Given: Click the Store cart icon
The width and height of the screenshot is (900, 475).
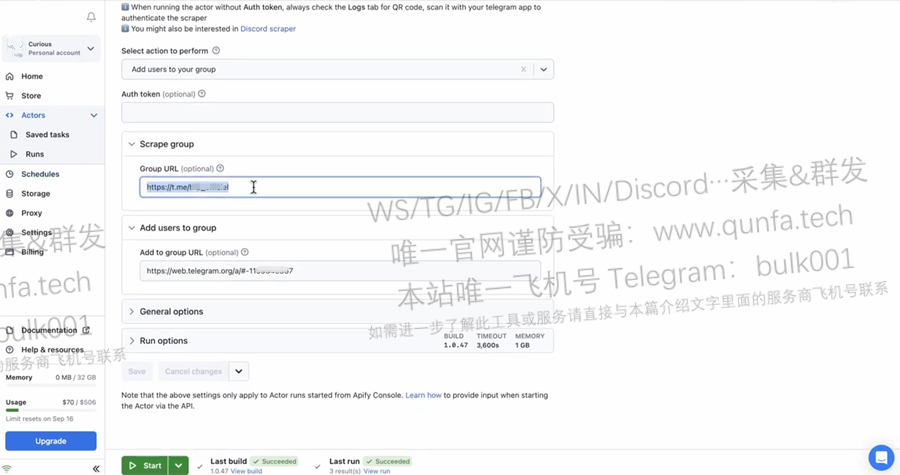Looking at the screenshot, I should (10, 96).
